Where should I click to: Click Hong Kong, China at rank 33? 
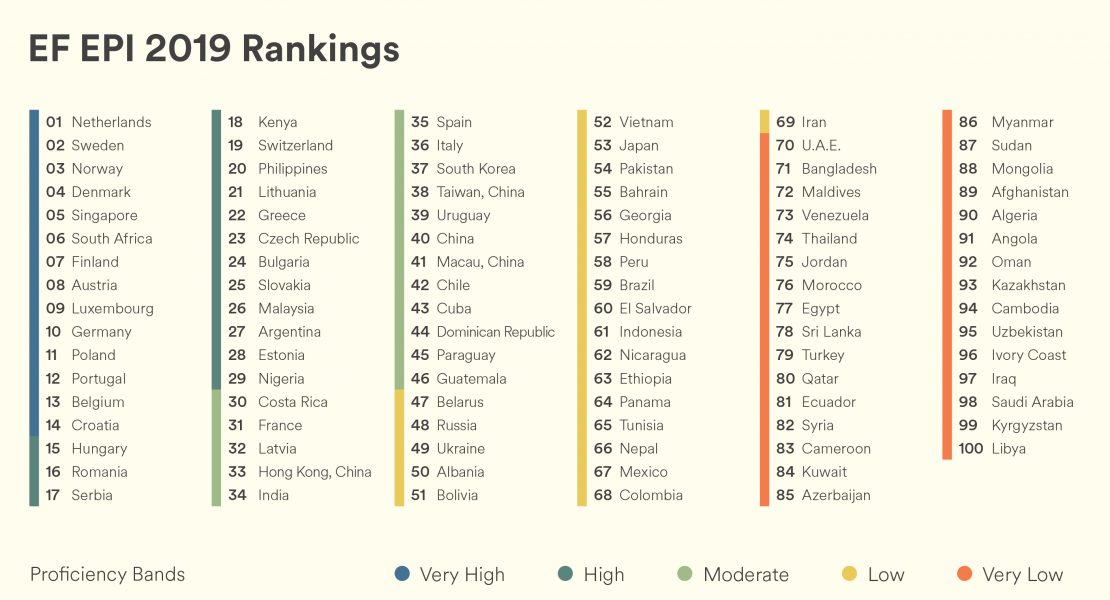[x=314, y=472]
